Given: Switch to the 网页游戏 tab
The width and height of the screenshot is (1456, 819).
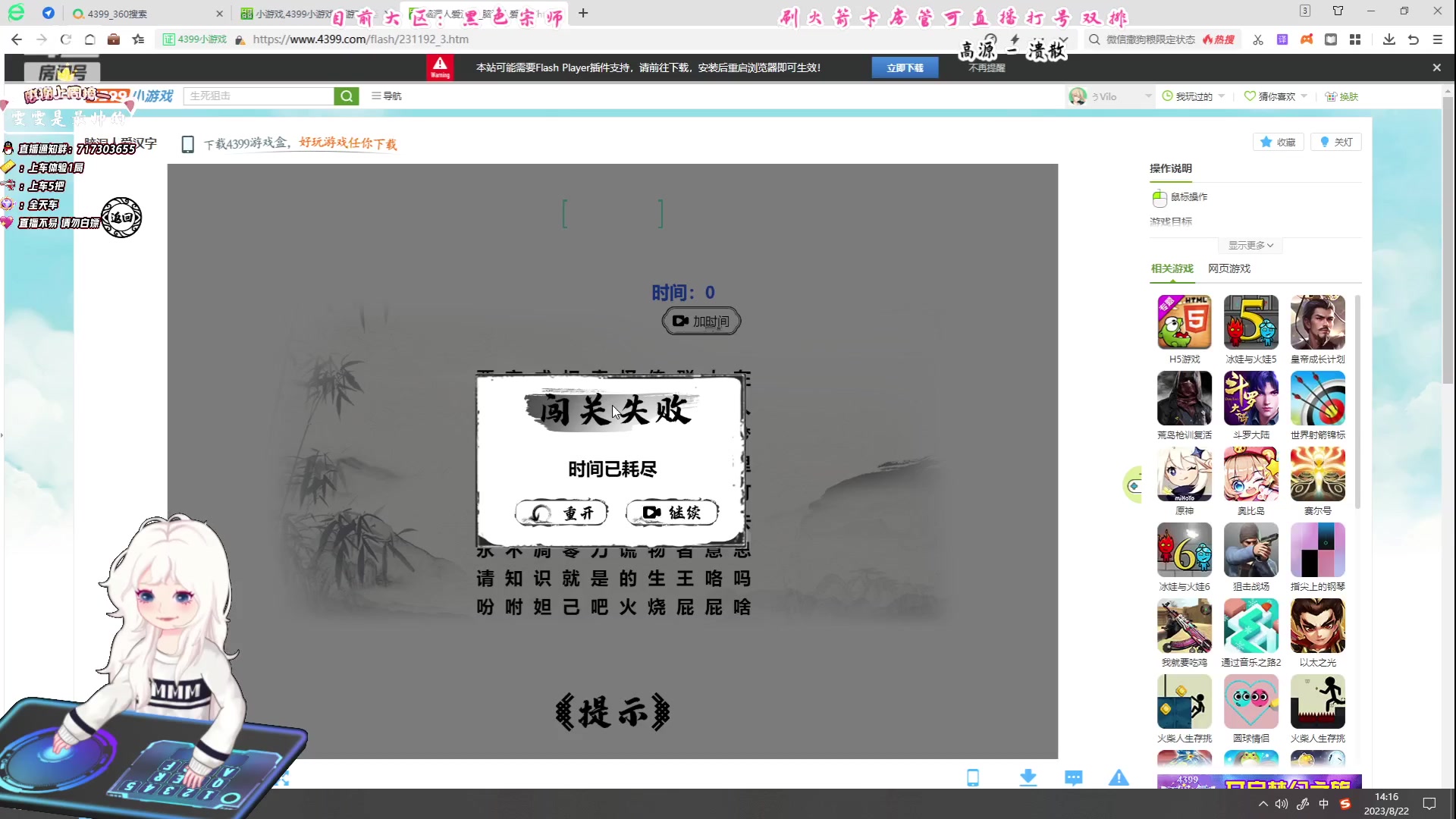Looking at the screenshot, I should (1228, 268).
